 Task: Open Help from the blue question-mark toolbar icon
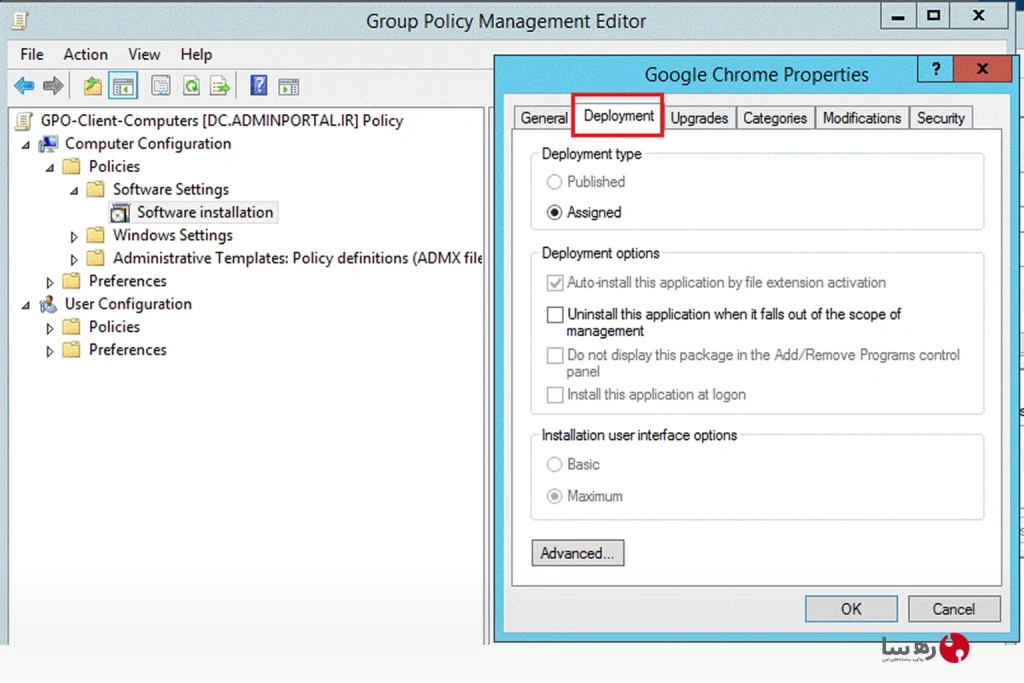(x=259, y=86)
